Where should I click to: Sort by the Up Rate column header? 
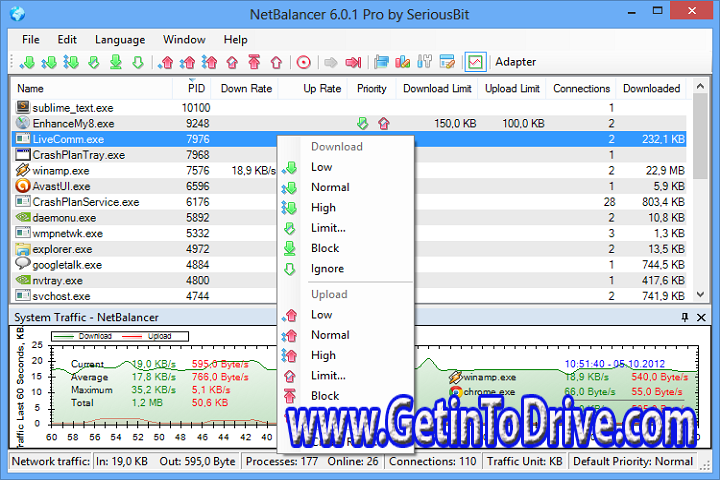(313, 89)
